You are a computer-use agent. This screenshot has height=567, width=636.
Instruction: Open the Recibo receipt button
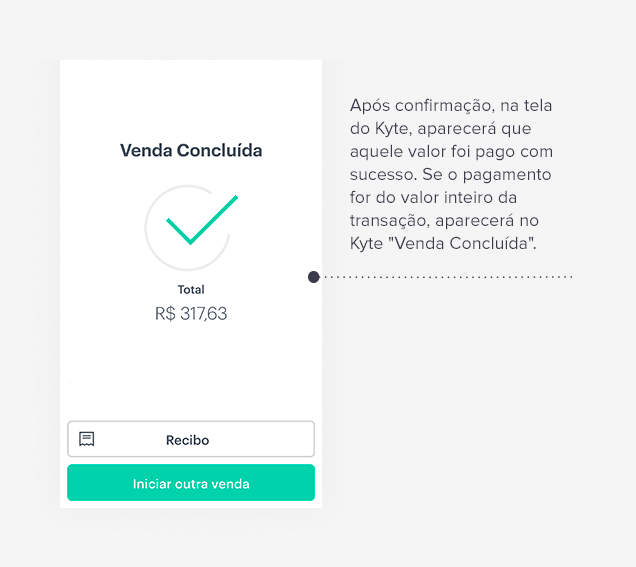tap(191, 439)
